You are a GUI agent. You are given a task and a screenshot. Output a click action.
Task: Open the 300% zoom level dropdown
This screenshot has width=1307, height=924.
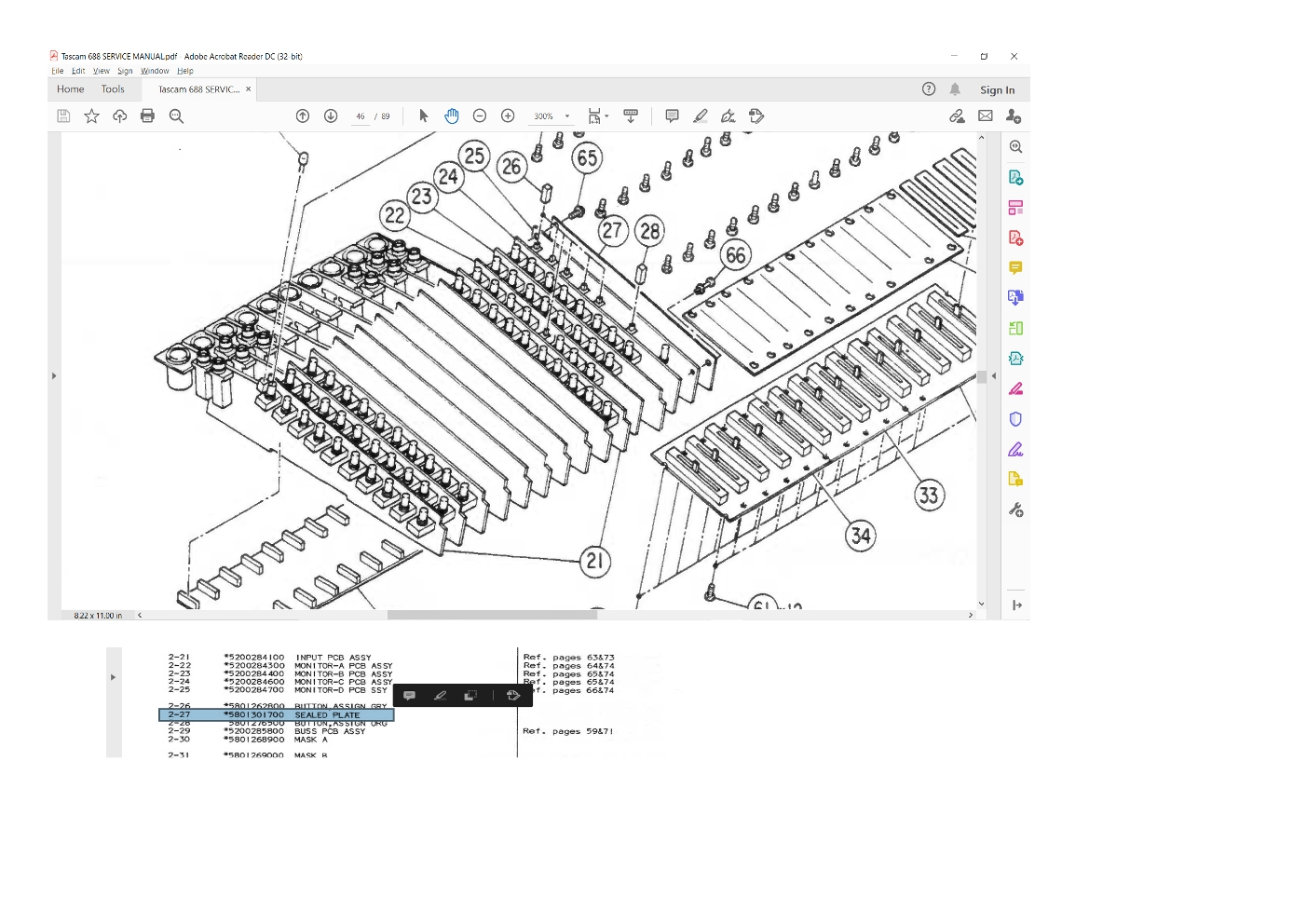coord(567,116)
